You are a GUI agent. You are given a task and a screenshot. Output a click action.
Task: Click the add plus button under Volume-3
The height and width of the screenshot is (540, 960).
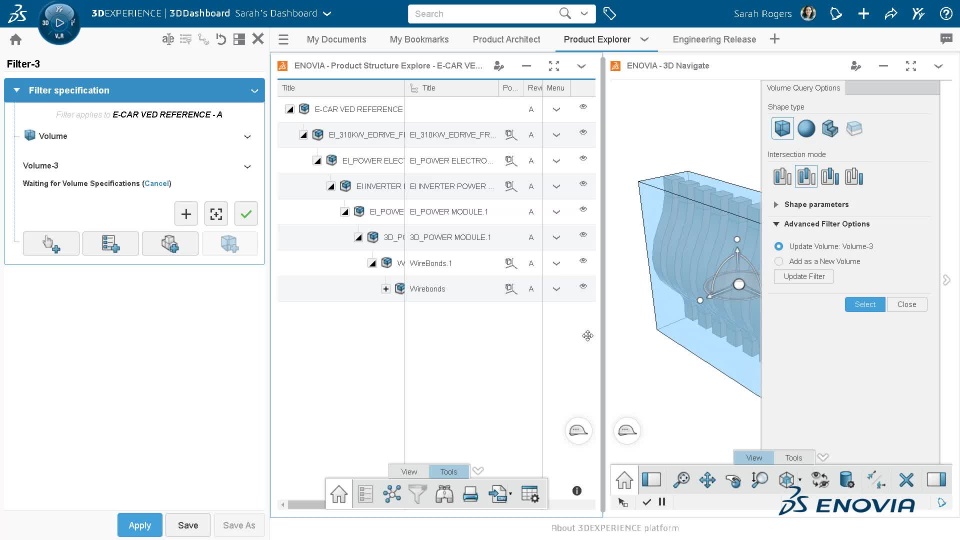click(186, 214)
